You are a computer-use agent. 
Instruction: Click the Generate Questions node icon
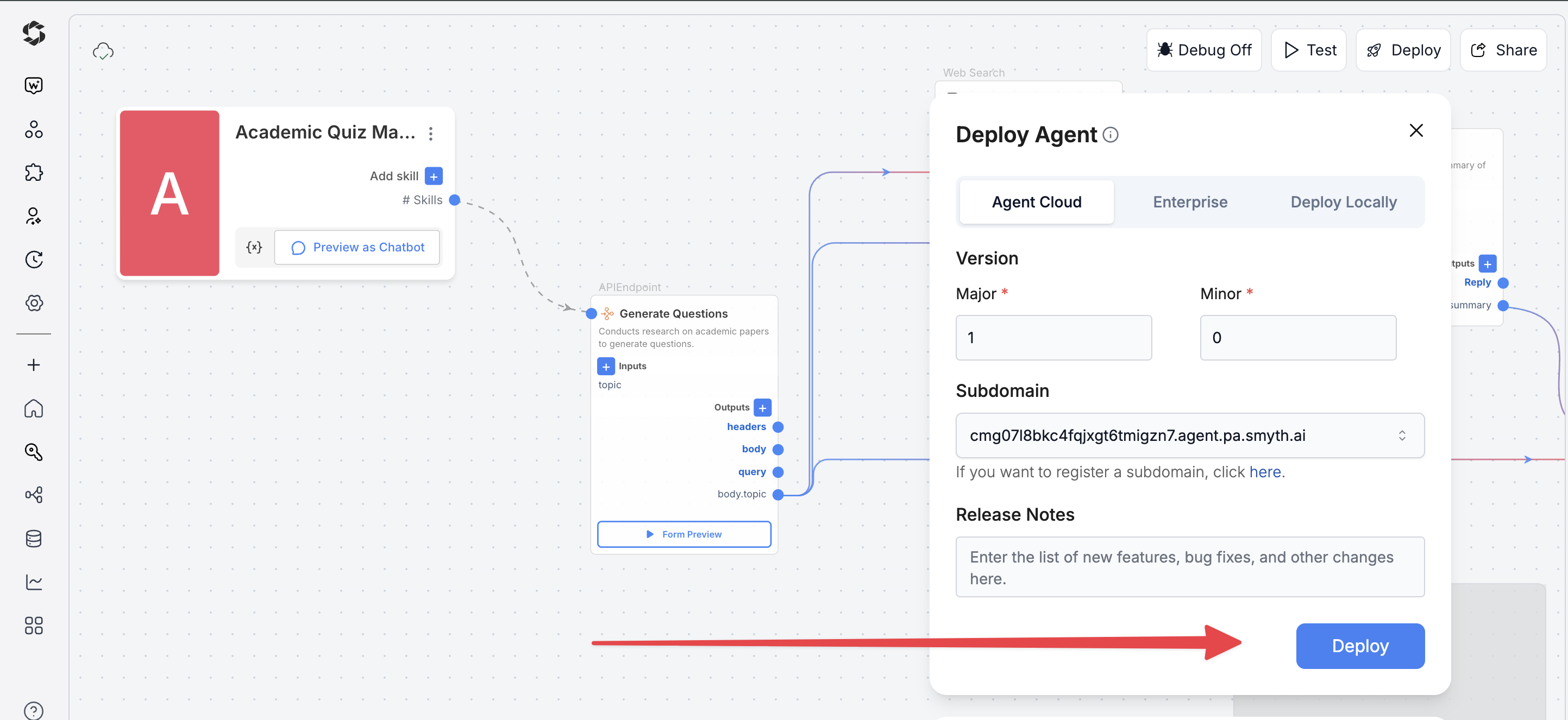(607, 314)
